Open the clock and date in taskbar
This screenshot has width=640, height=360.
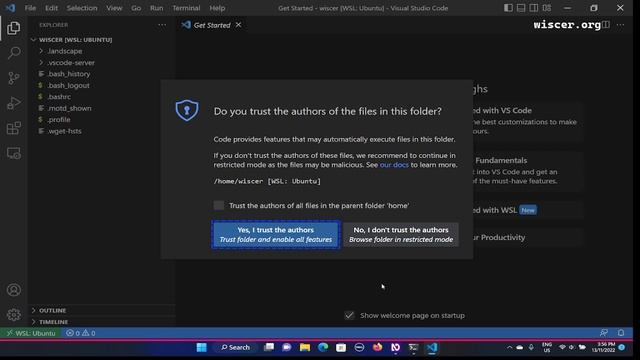(603, 347)
